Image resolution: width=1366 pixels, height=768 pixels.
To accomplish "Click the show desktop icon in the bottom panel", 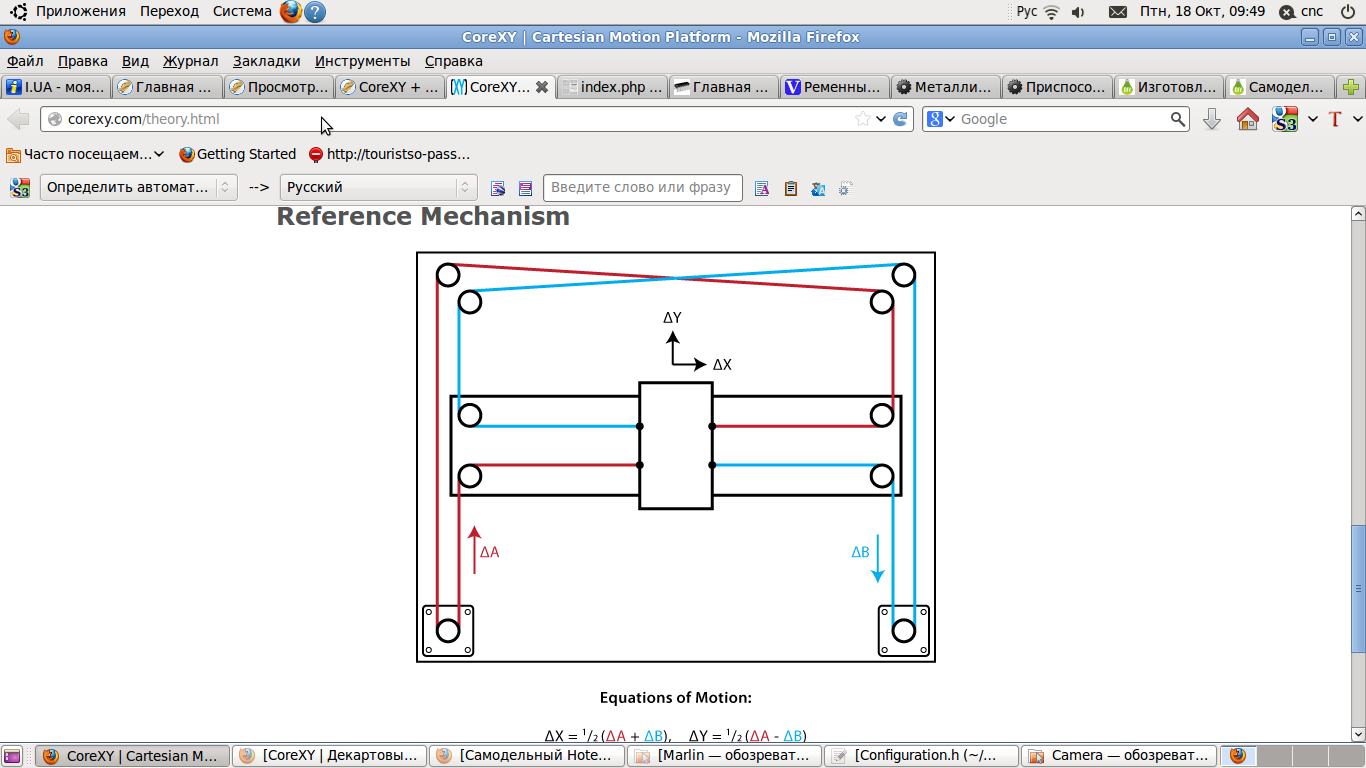I will click(12, 756).
